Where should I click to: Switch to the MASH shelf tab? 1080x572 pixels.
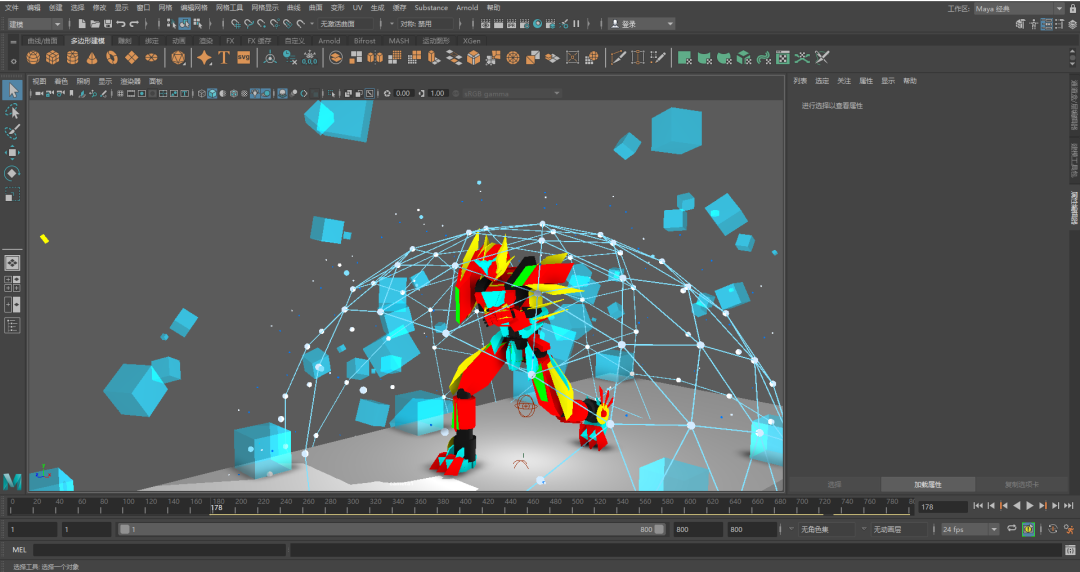click(x=399, y=41)
